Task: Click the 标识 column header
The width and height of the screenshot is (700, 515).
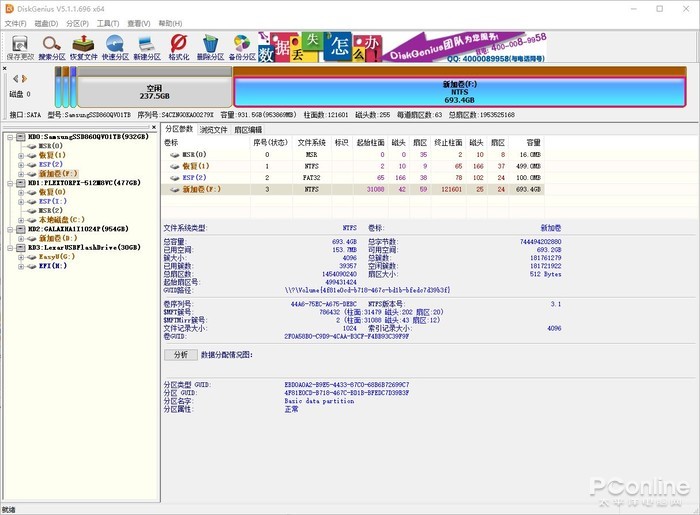Action: click(x=342, y=143)
